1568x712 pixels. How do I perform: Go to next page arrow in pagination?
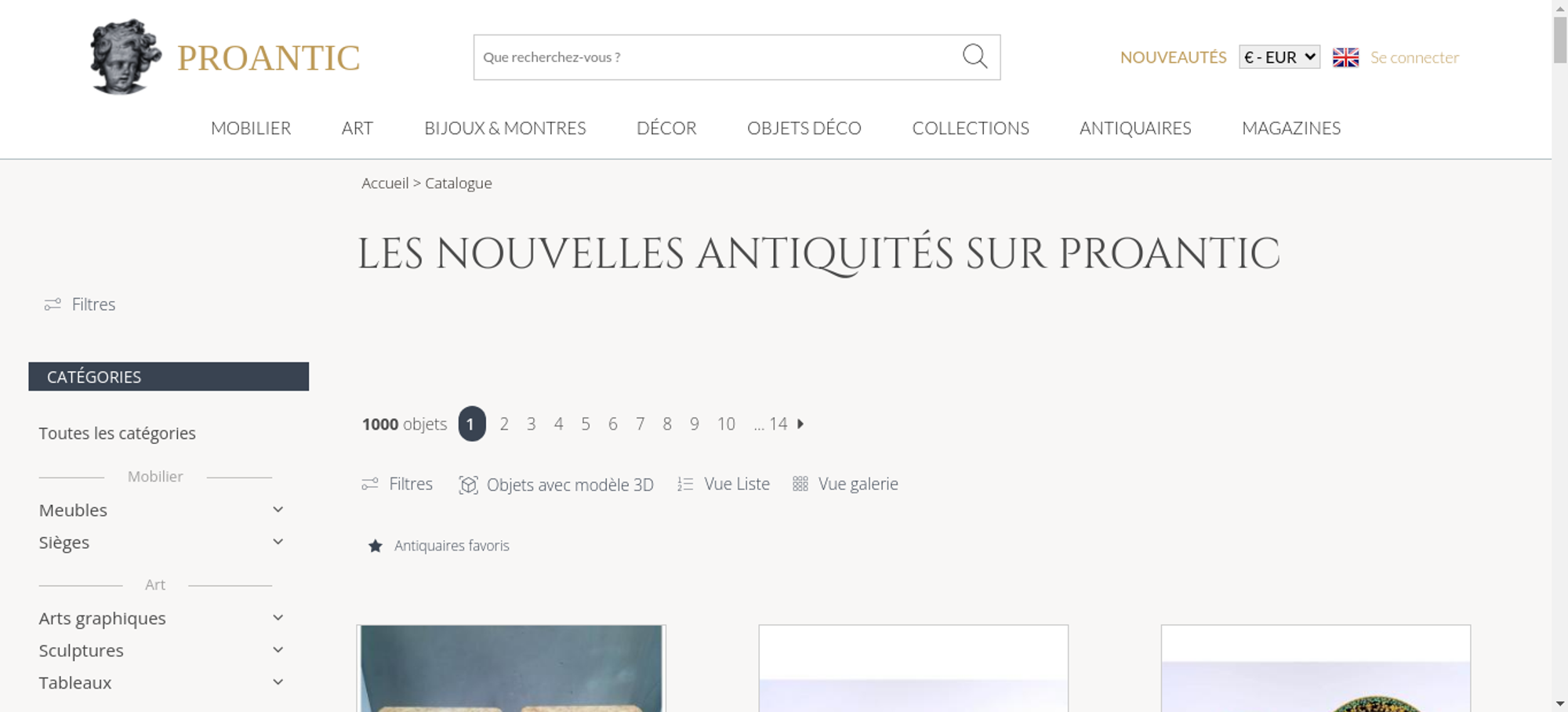tap(800, 423)
